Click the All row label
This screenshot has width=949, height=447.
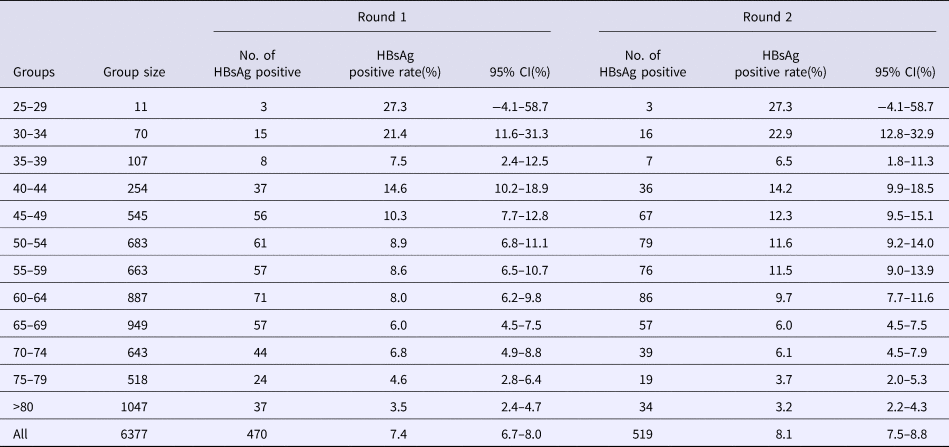tap(20, 435)
